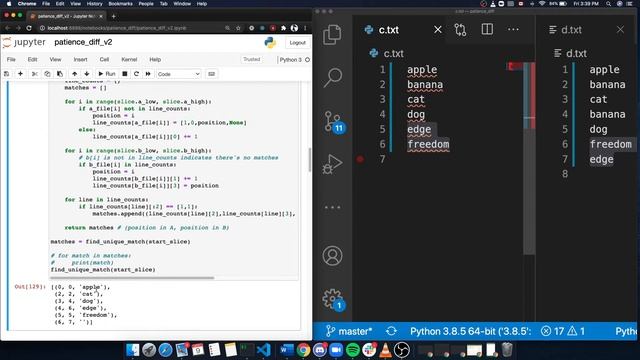This screenshot has width=640, height=360.
Task: Toggle the Trusted notebook indicator
Action: (x=251, y=60)
